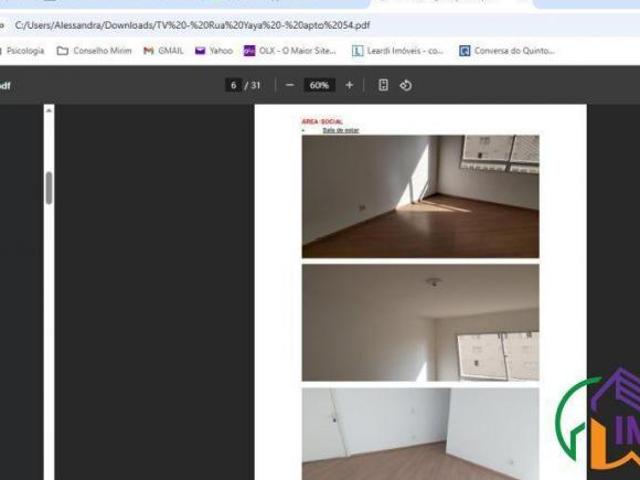Click the Conversa do Quinto bookmark favicon
Screen dimensions: 640x480
(x=464, y=51)
